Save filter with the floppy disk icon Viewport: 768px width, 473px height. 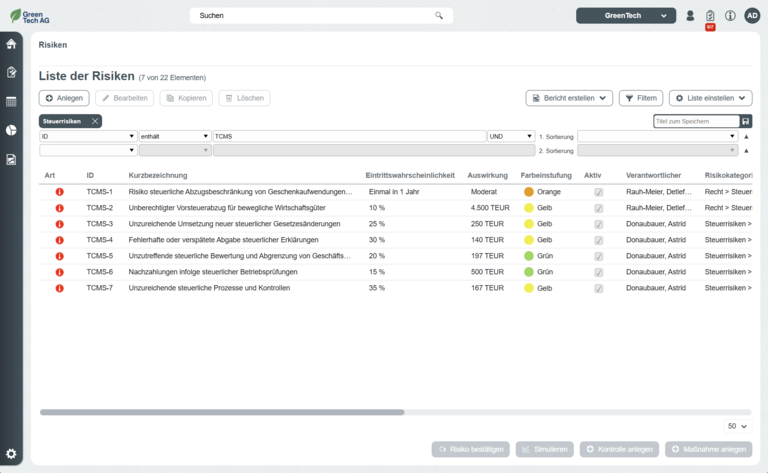point(746,121)
